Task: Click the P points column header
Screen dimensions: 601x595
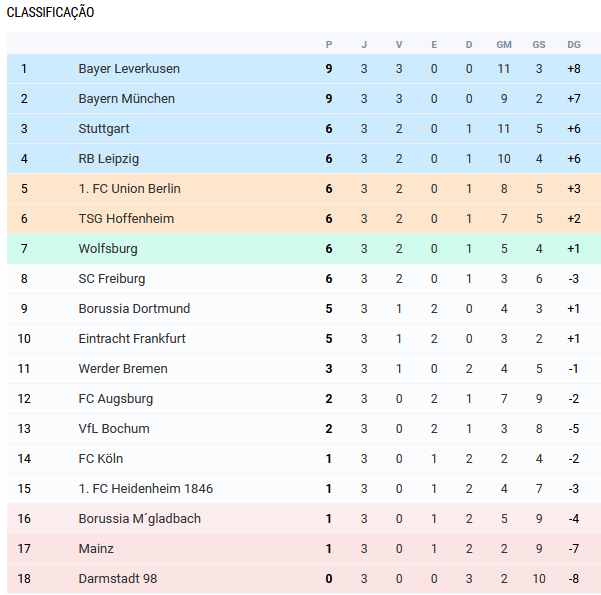Action: click(329, 44)
